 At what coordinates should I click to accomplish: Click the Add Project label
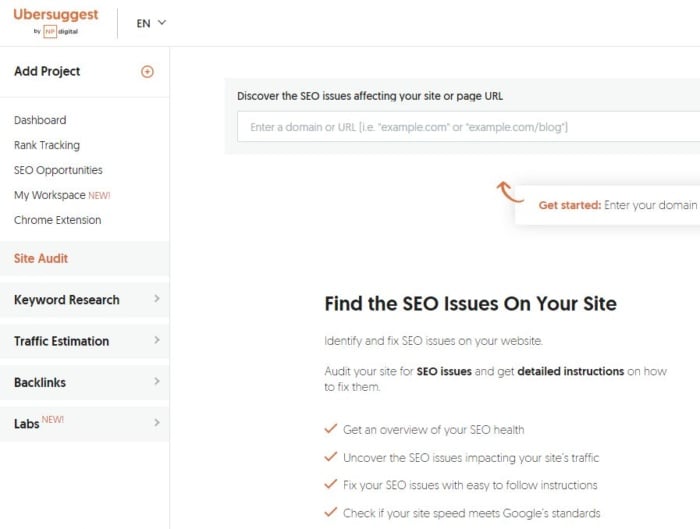47,71
